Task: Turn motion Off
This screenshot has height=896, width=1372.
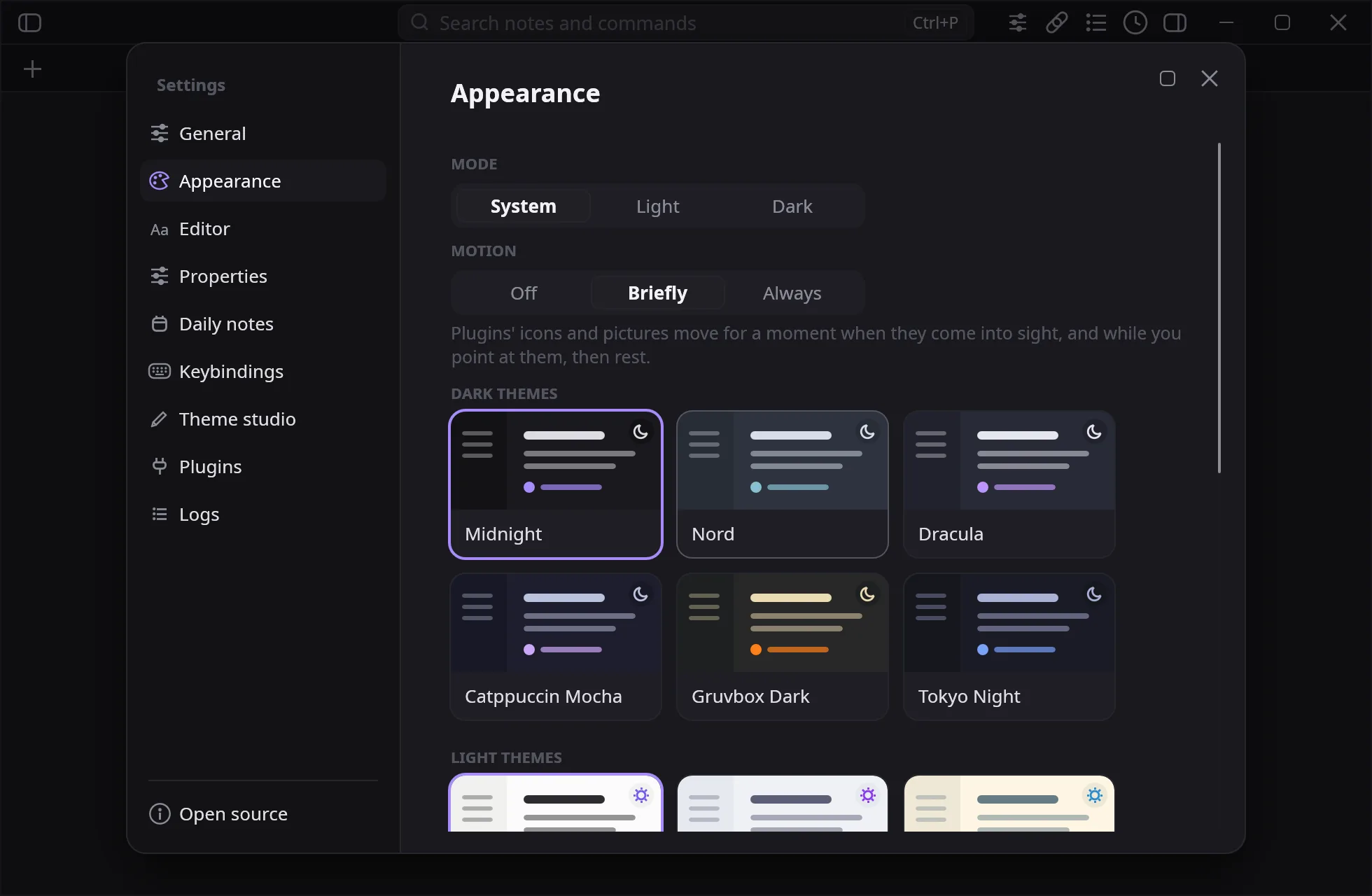Action: 523,293
